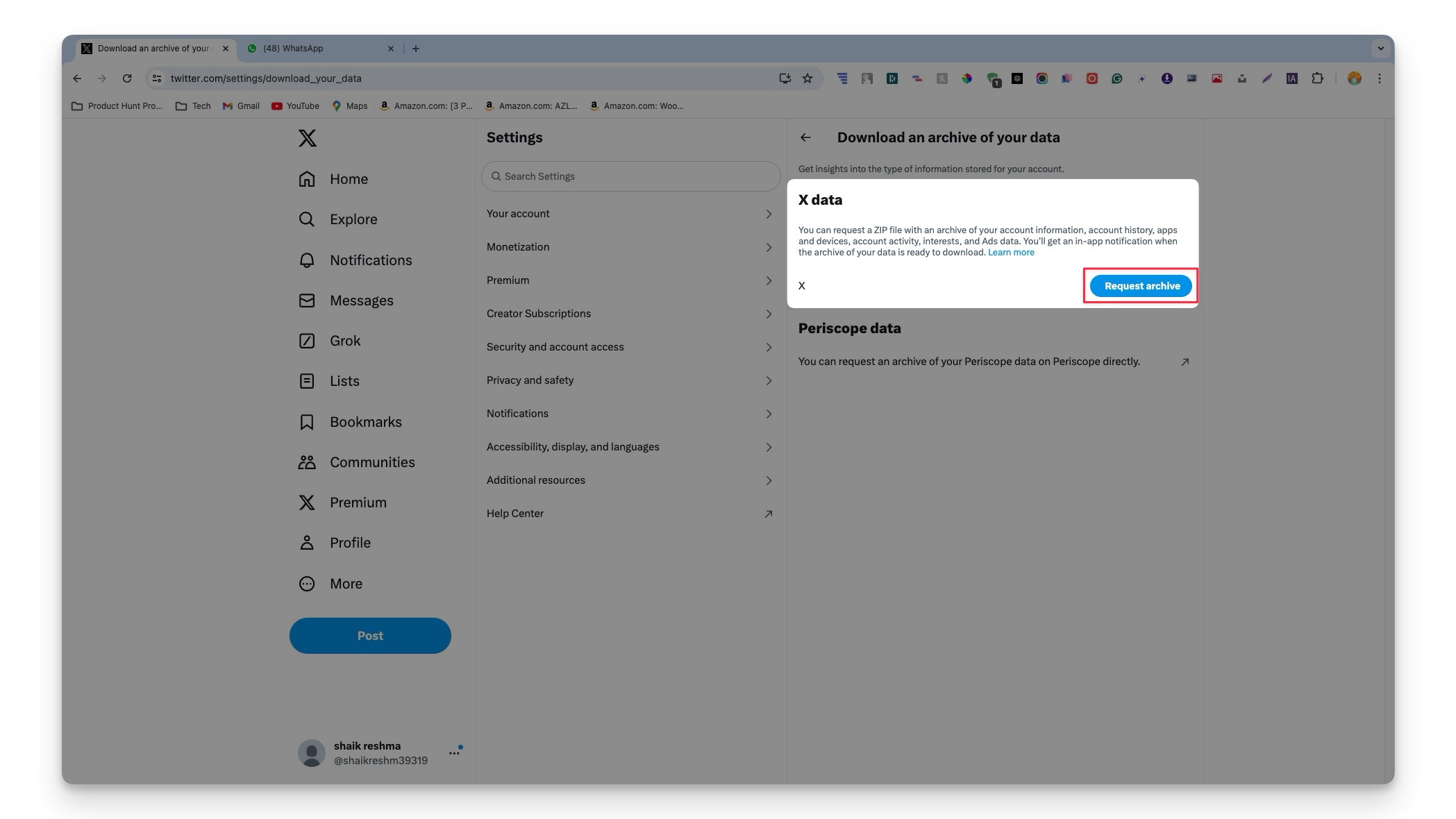Open the Amazon.com: AZL bookmark
Image resolution: width=1456 pixels, height=819 pixels.
[531, 106]
